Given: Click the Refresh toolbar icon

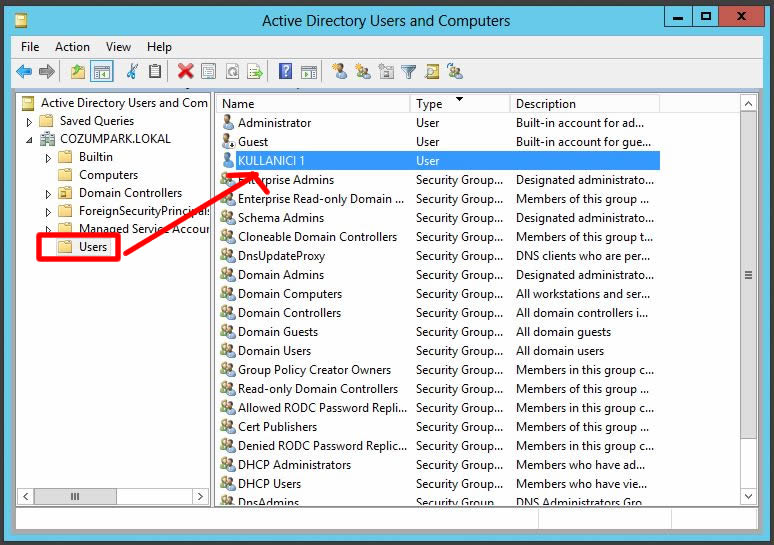Looking at the screenshot, I should pos(232,71).
